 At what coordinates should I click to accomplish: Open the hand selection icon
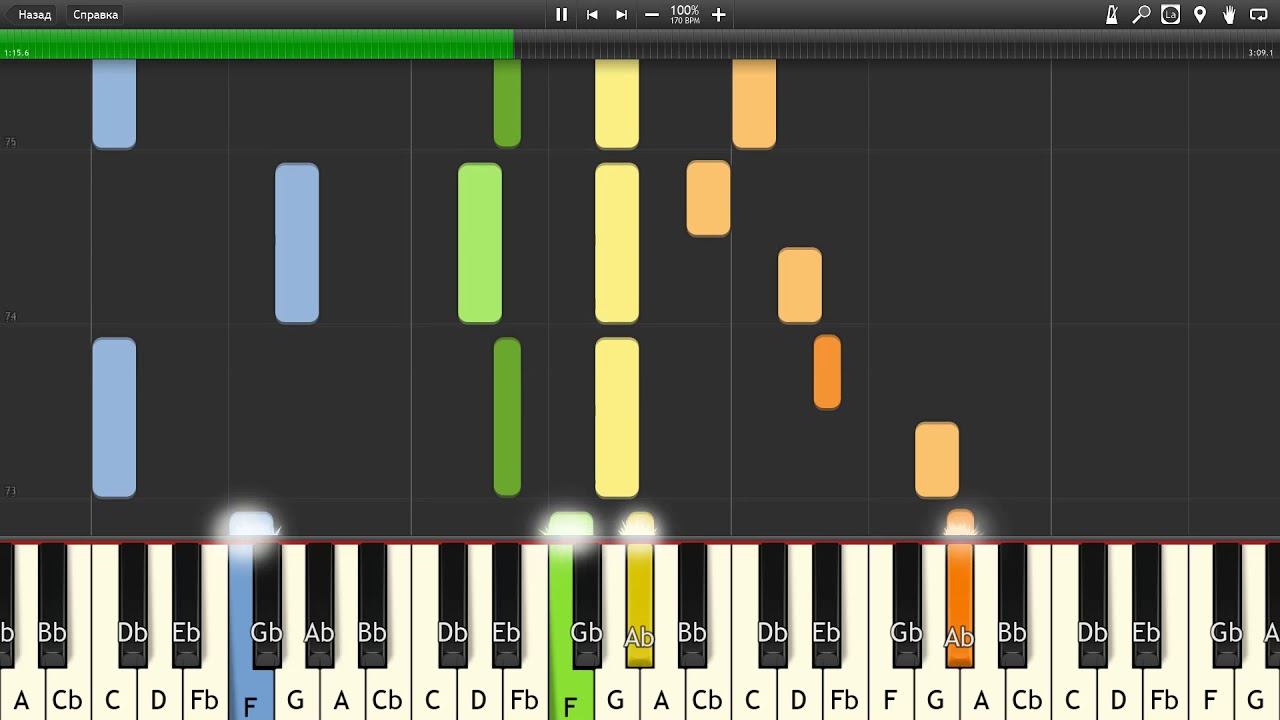tap(1229, 15)
